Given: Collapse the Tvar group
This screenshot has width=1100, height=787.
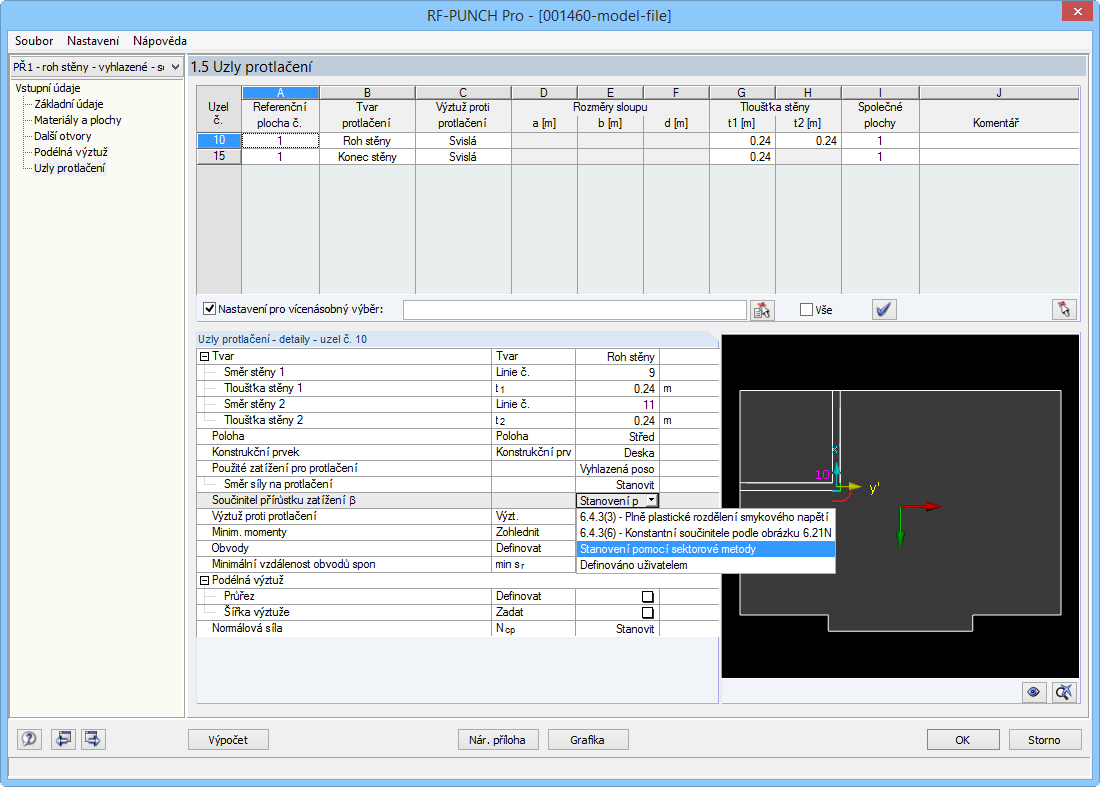Looking at the screenshot, I should (204, 356).
